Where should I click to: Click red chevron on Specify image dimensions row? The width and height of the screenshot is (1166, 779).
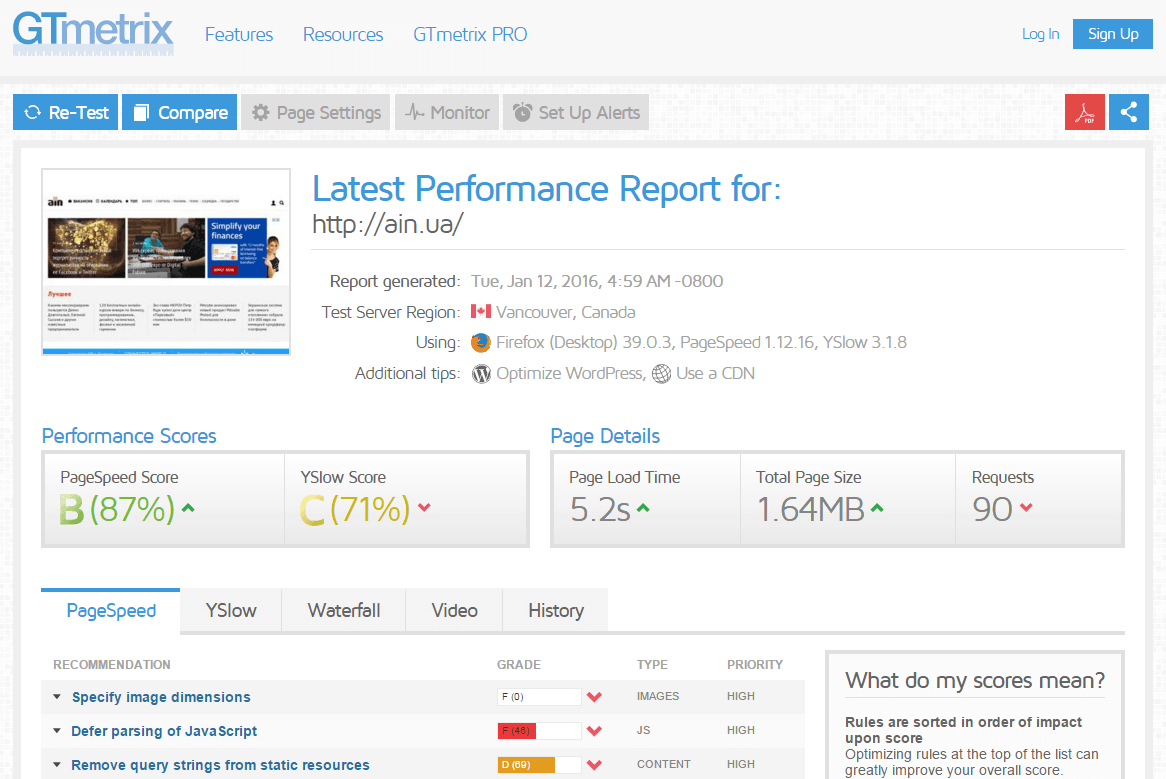click(x=594, y=697)
